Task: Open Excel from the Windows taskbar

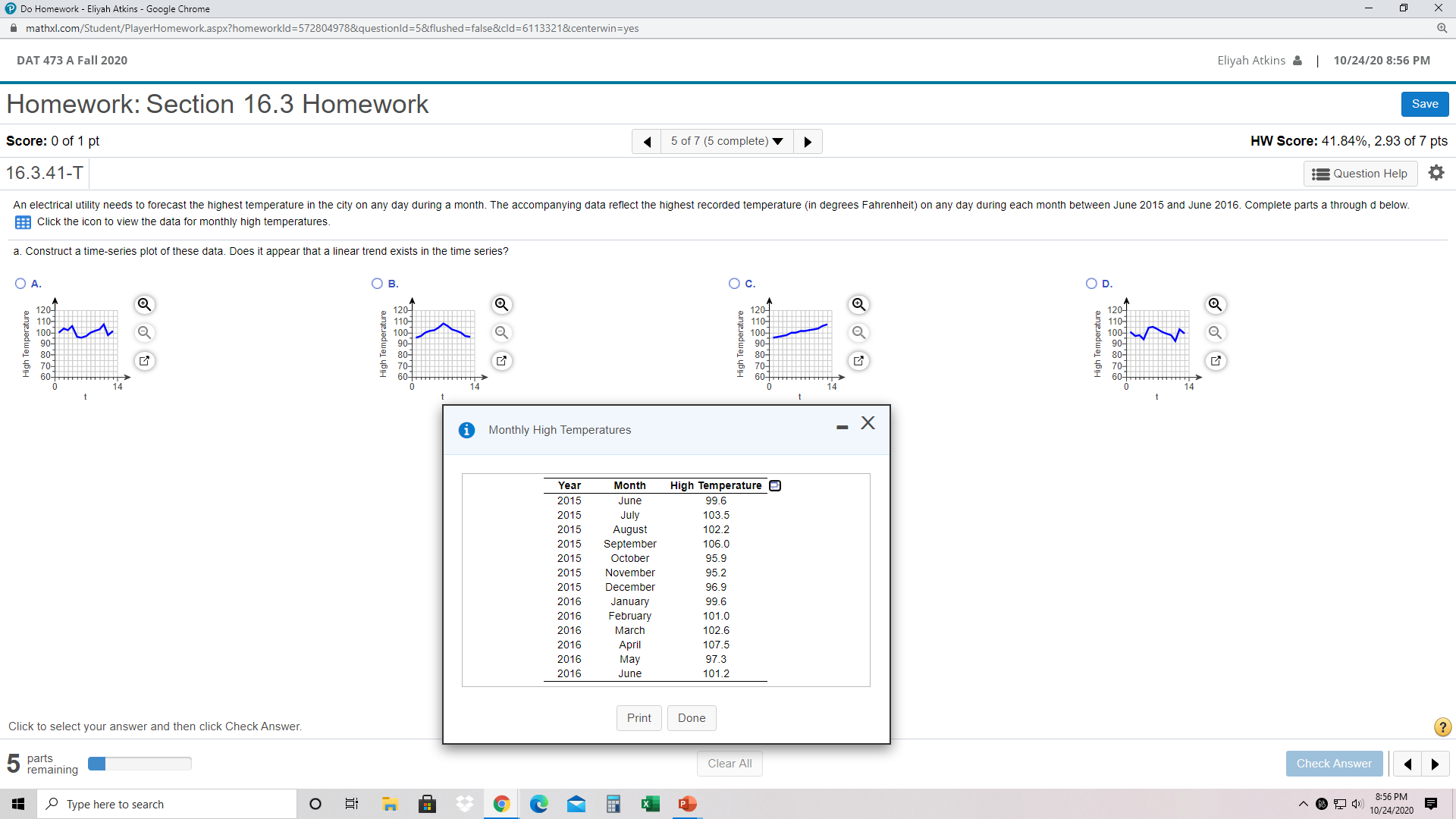Action: [x=650, y=804]
